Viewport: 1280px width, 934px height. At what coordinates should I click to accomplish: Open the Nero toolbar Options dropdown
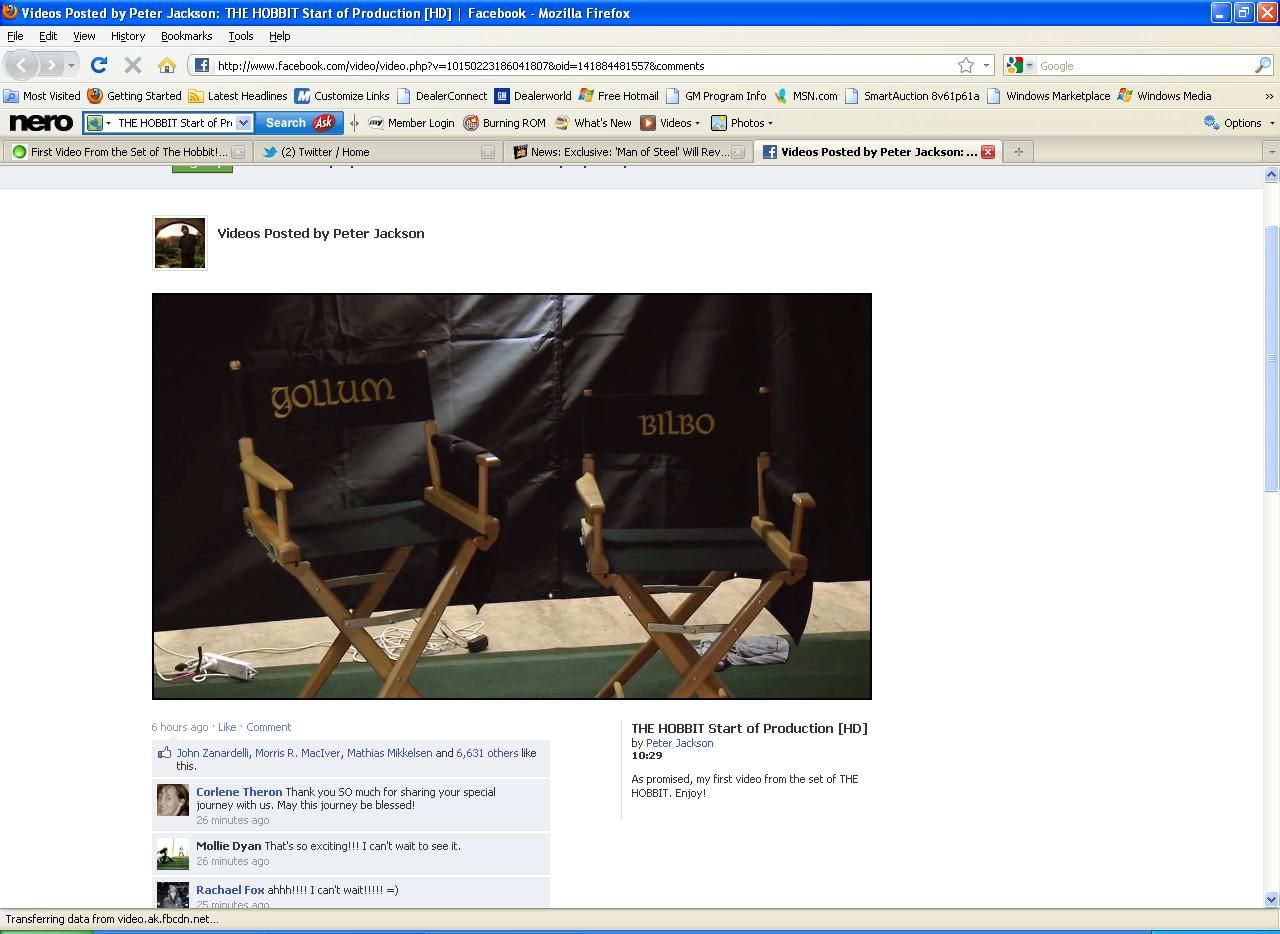click(x=1240, y=123)
